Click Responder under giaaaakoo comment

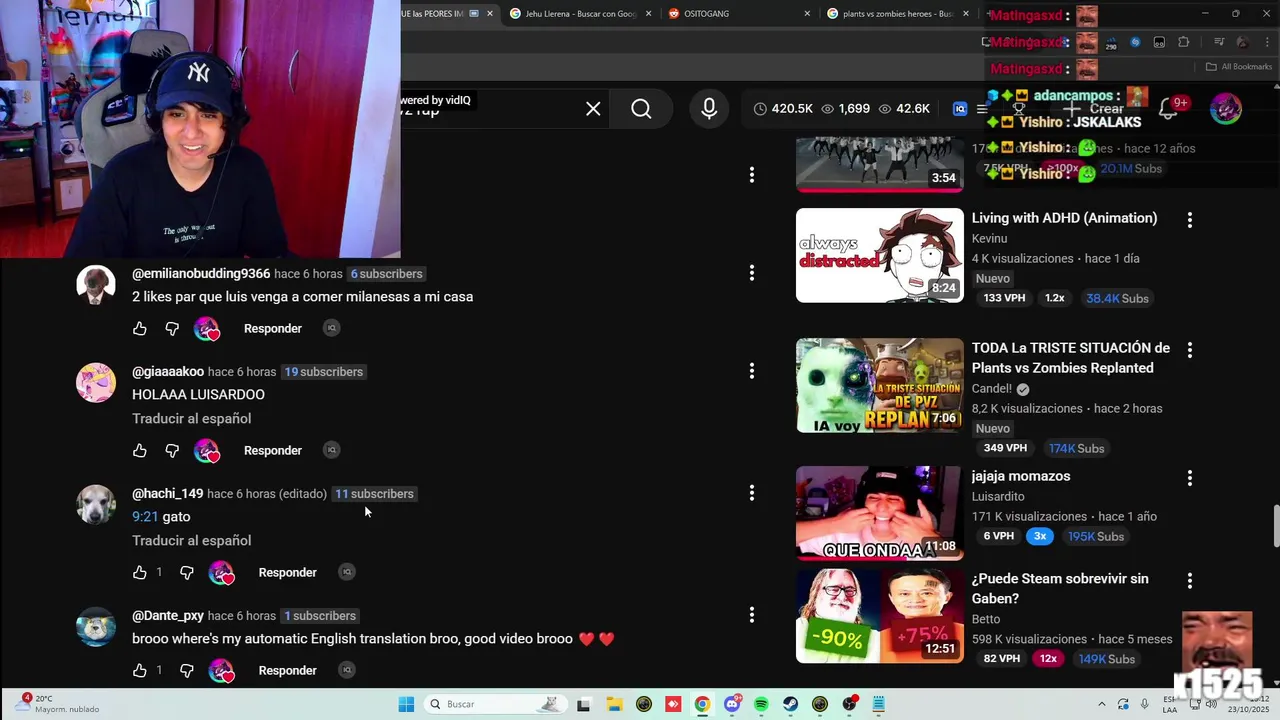pyautogui.click(x=273, y=450)
